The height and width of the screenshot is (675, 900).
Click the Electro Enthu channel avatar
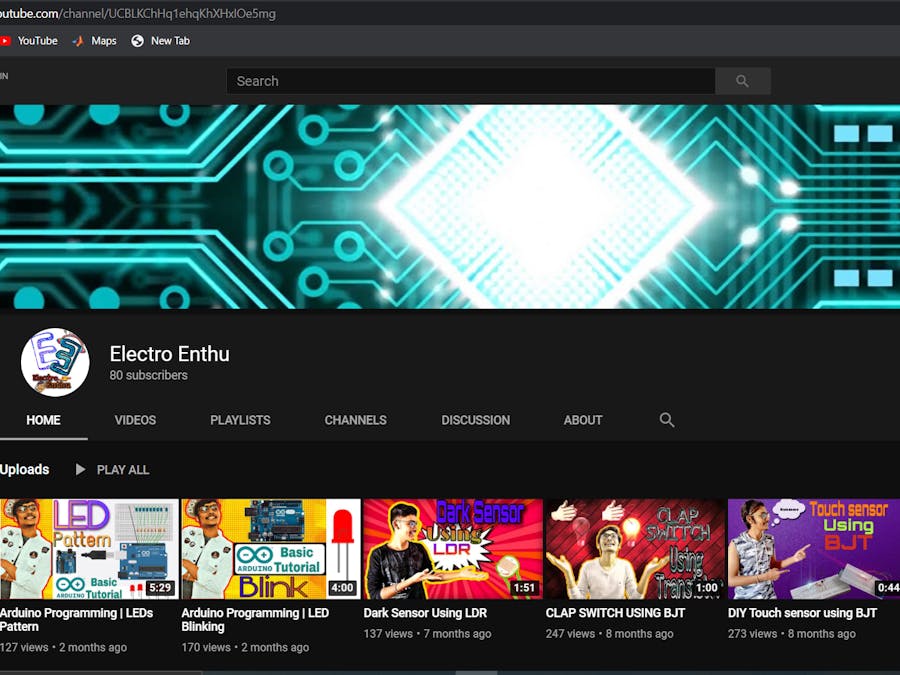55,362
